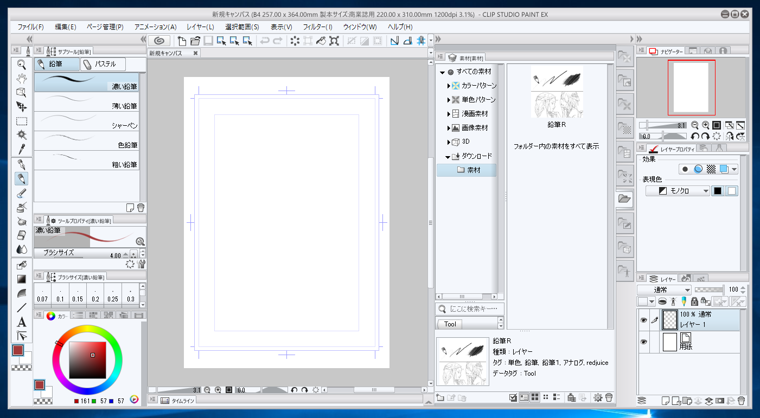Select the Pen tool in tool palette

coord(21,165)
